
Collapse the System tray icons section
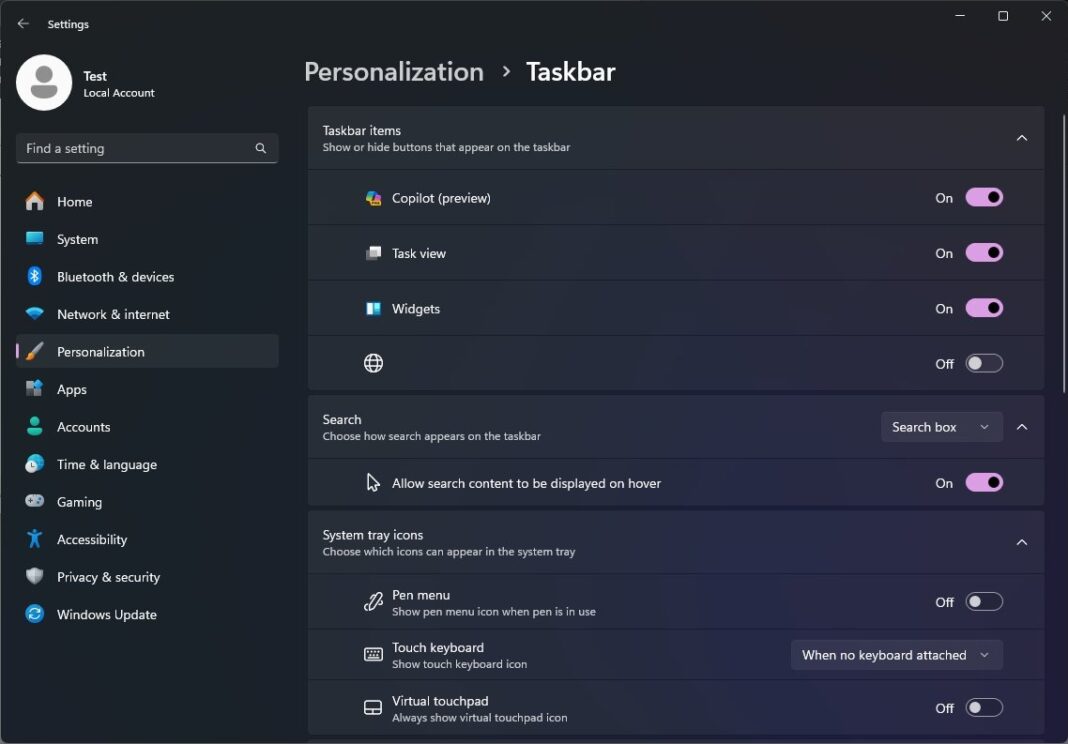(x=1022, y=541)
